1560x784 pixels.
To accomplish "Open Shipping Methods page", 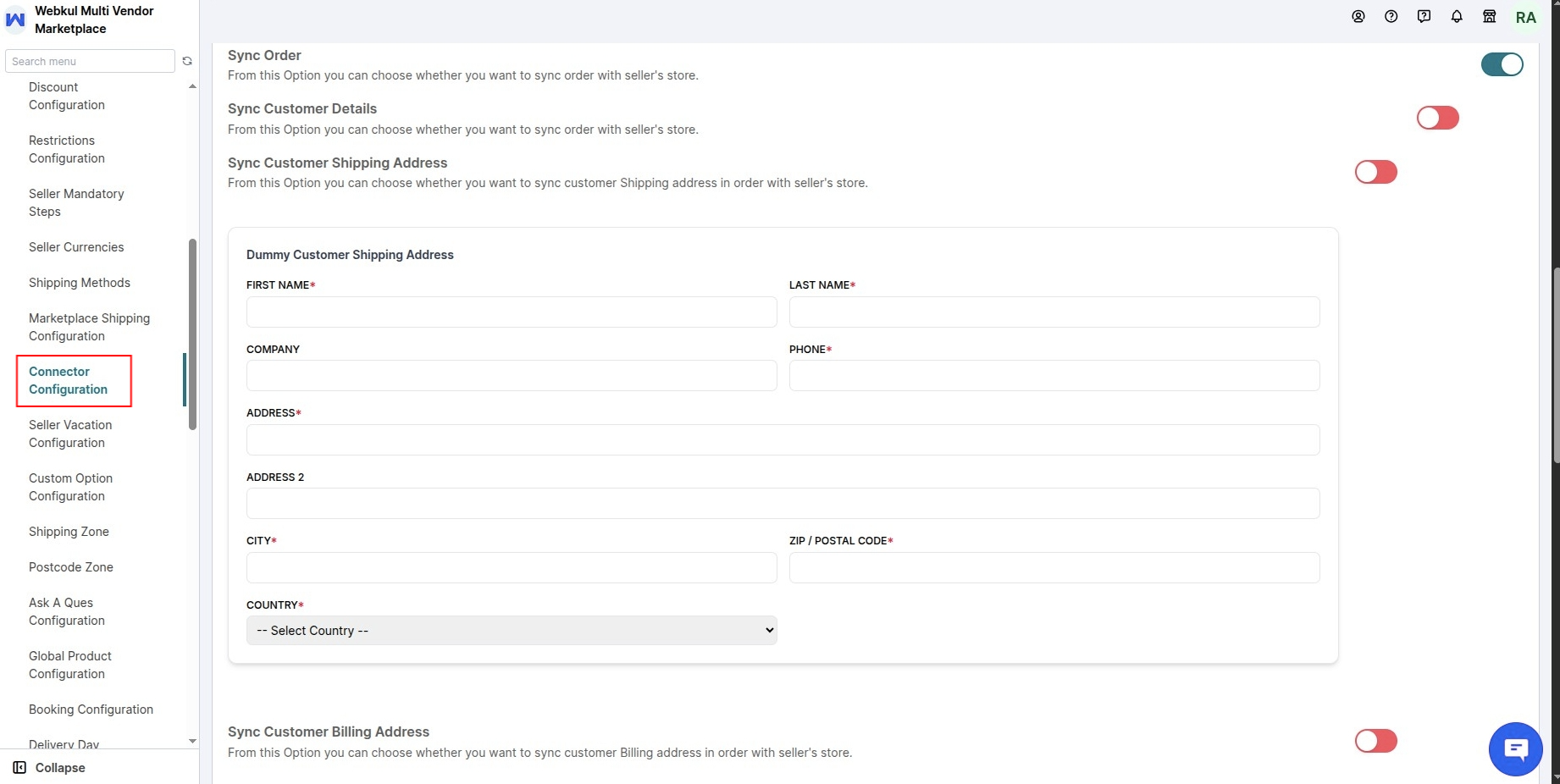I will pos(80,283).
